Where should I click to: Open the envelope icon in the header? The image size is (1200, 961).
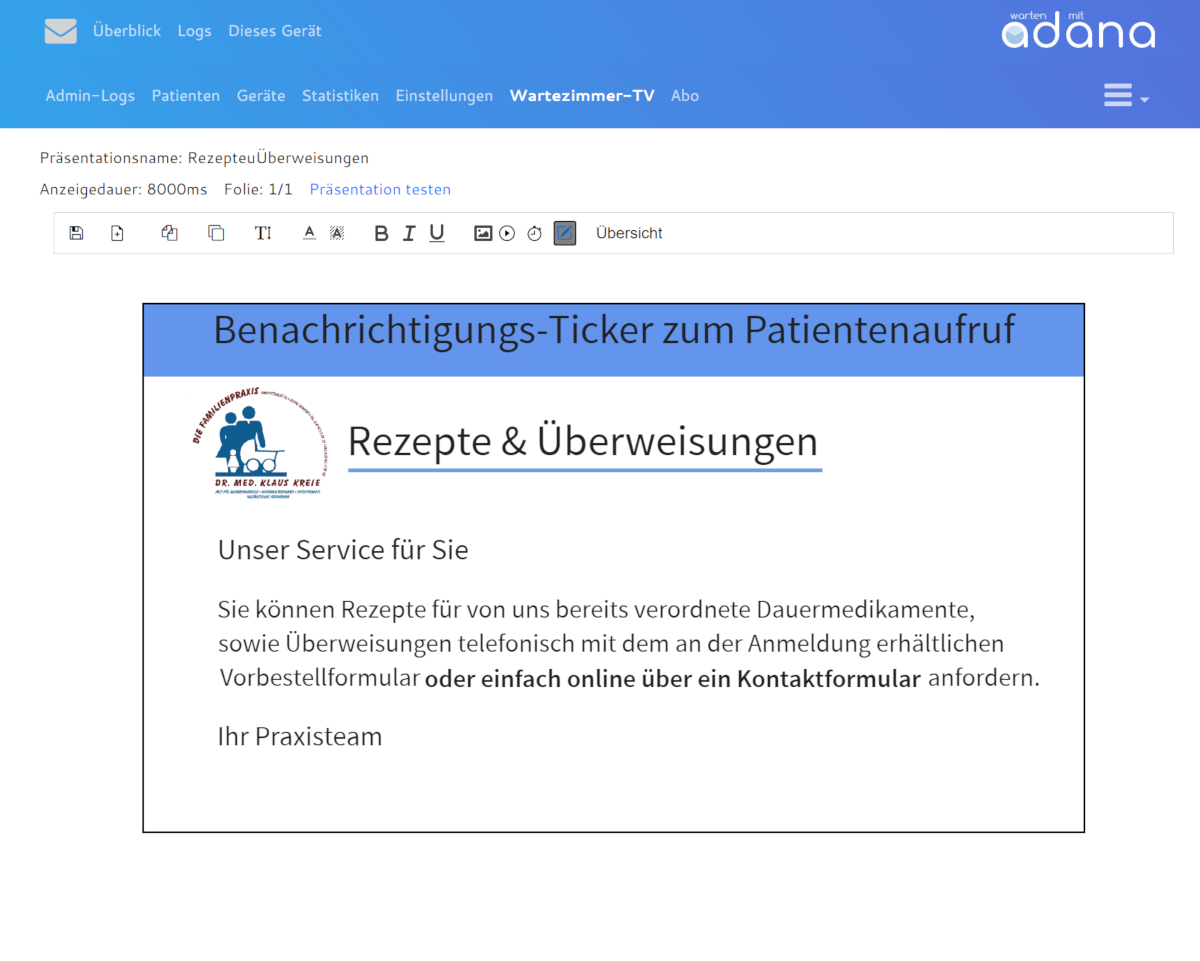[x=60, y=30]
